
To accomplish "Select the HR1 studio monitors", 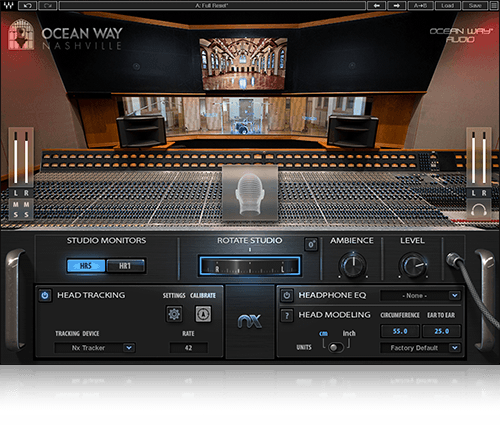I will [x=126, y=266].
